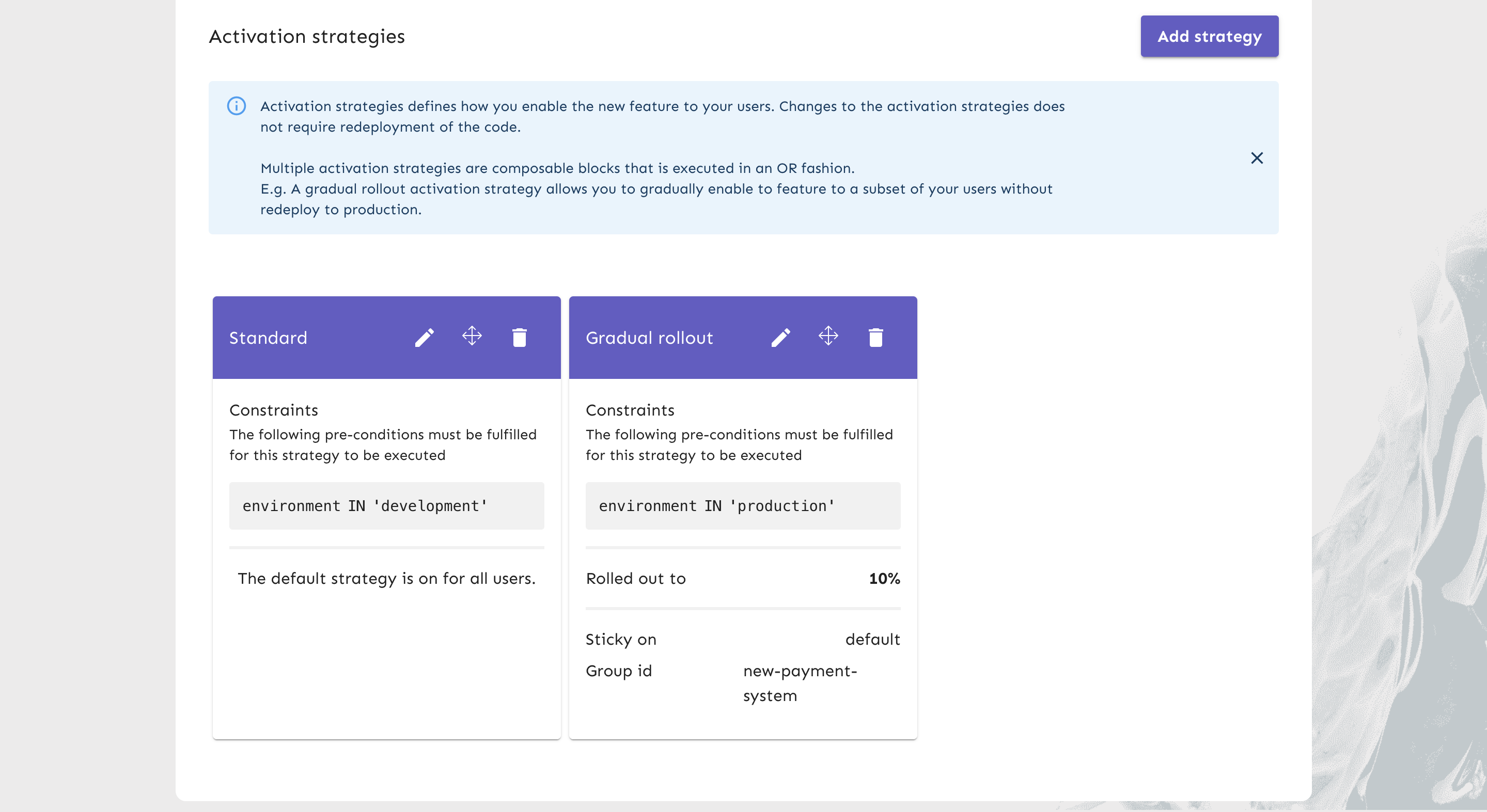1487x812 pixels.
Task: Click the Group id label
Action: 619,671
